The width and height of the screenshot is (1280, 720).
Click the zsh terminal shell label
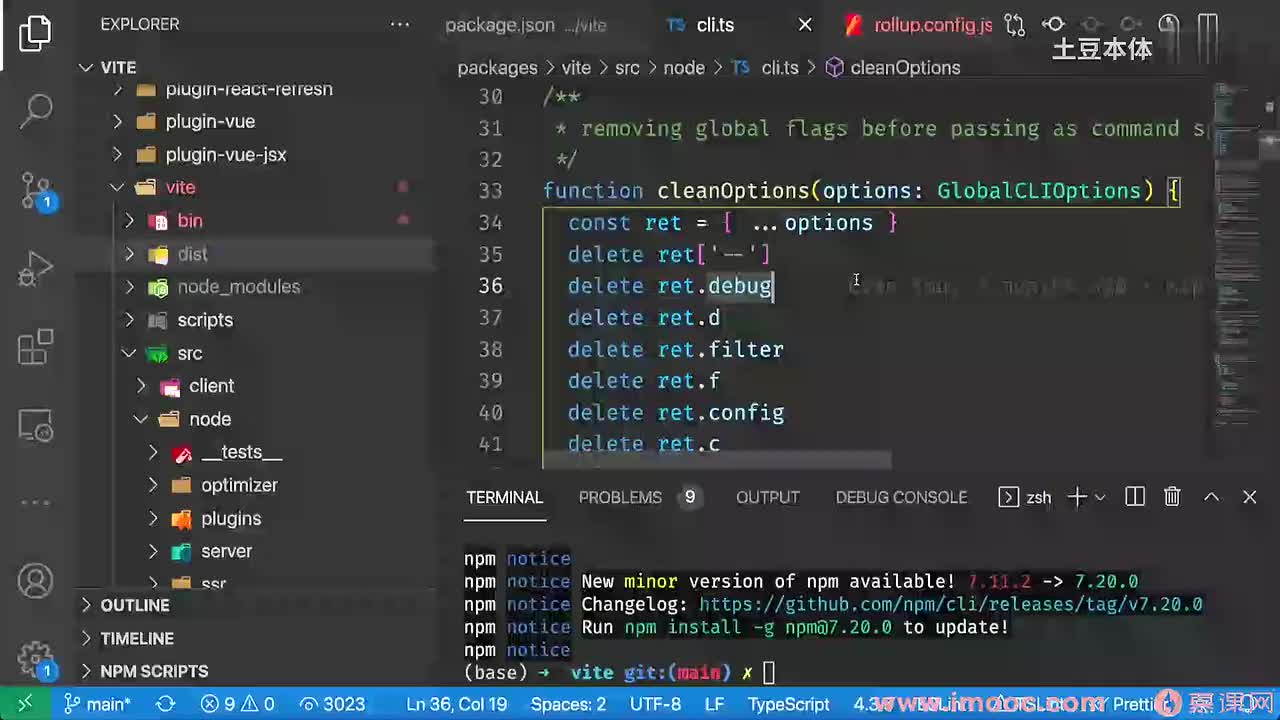pyautogui.click(x=1026, y=497)
